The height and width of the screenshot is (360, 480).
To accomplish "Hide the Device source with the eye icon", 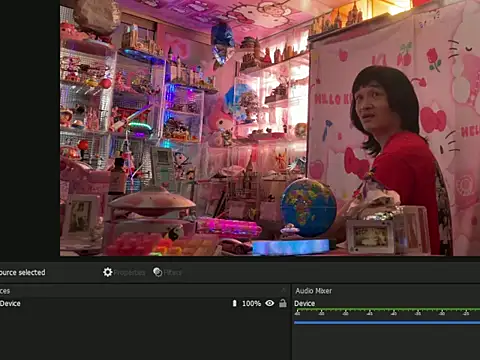I will point(270,303).
